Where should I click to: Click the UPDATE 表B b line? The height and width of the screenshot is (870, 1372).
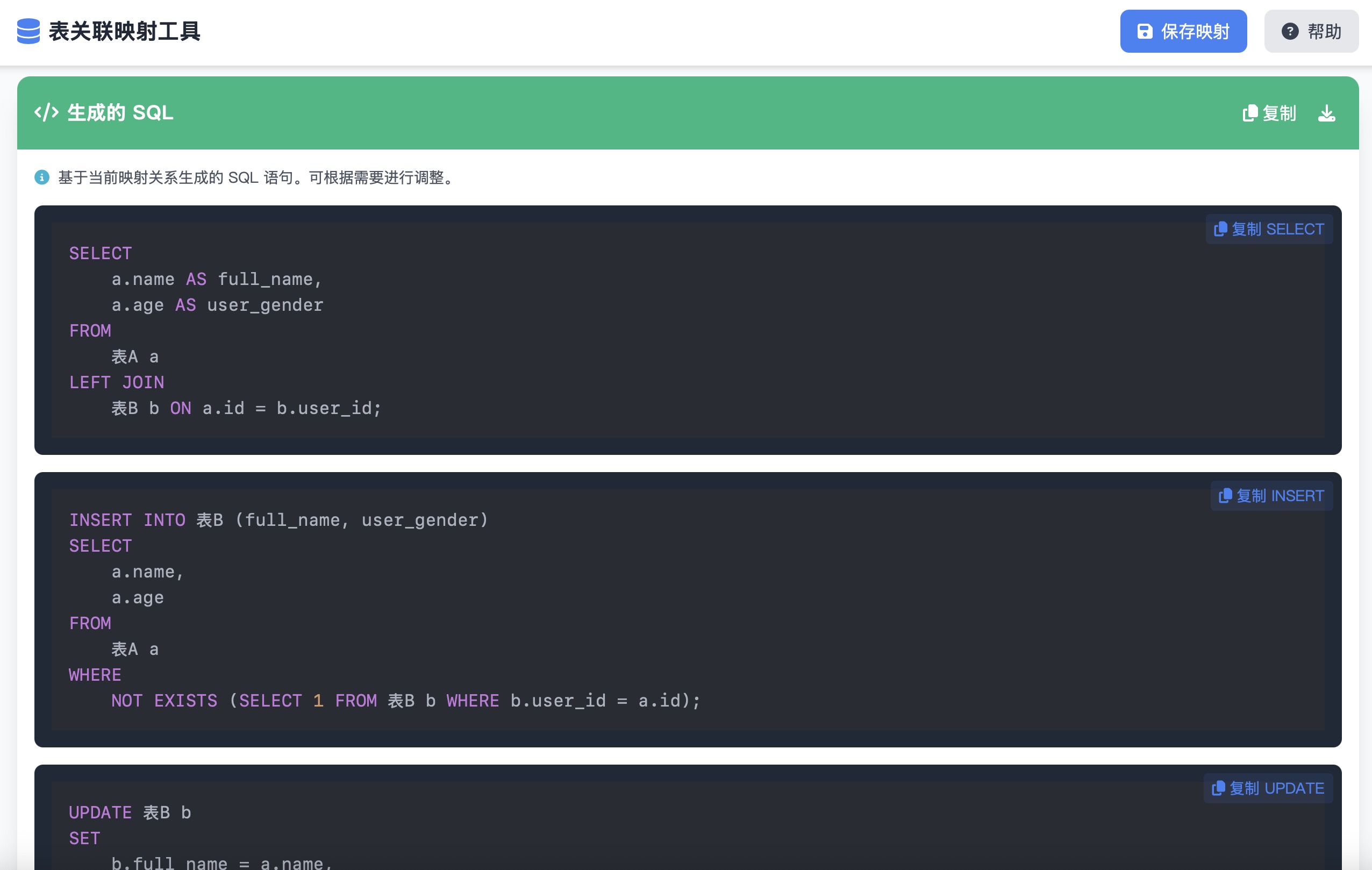pos(130,812)
